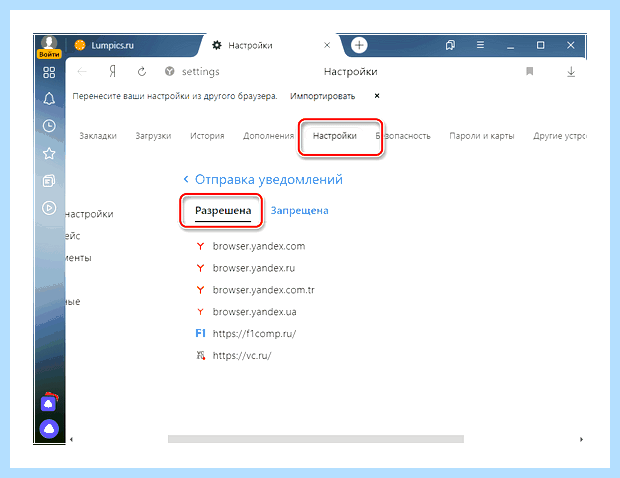Image resolution: width=620 pixels, height=478 pixels.
Task: Maximize the browser window
Action: pos(541,45)
